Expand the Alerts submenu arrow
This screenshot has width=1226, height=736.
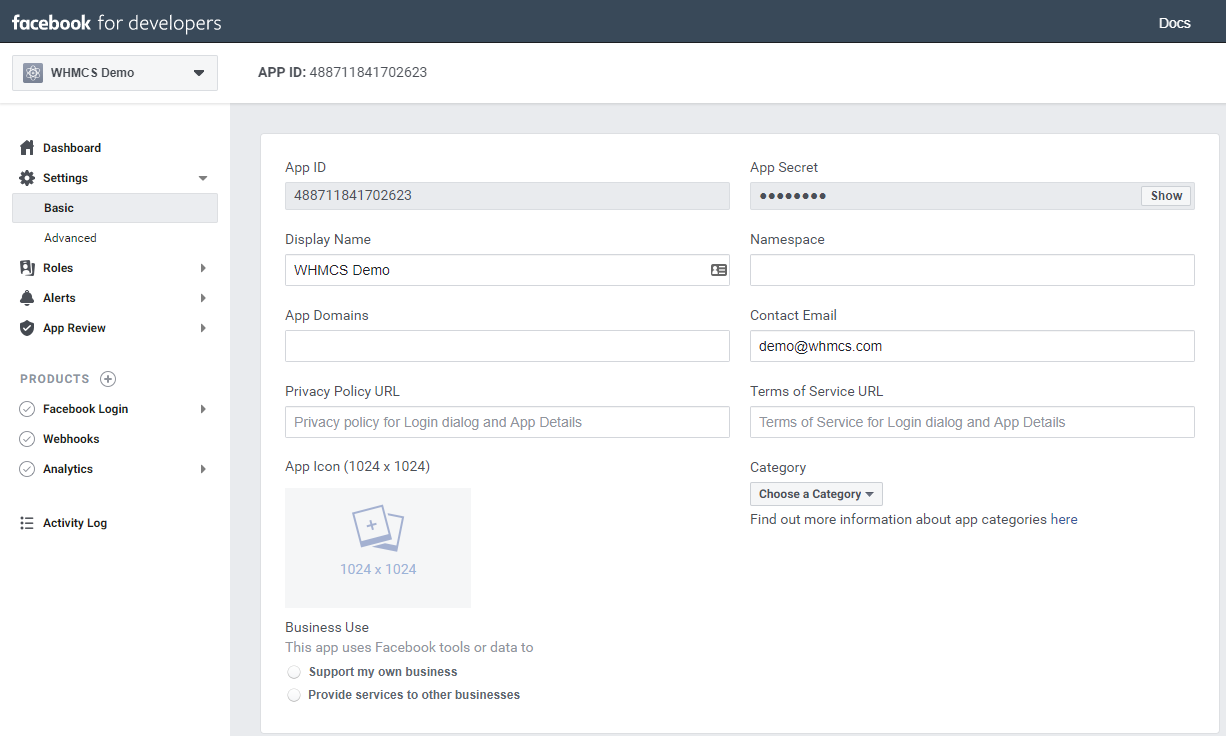pyautogui.click(x=203, y=298)
